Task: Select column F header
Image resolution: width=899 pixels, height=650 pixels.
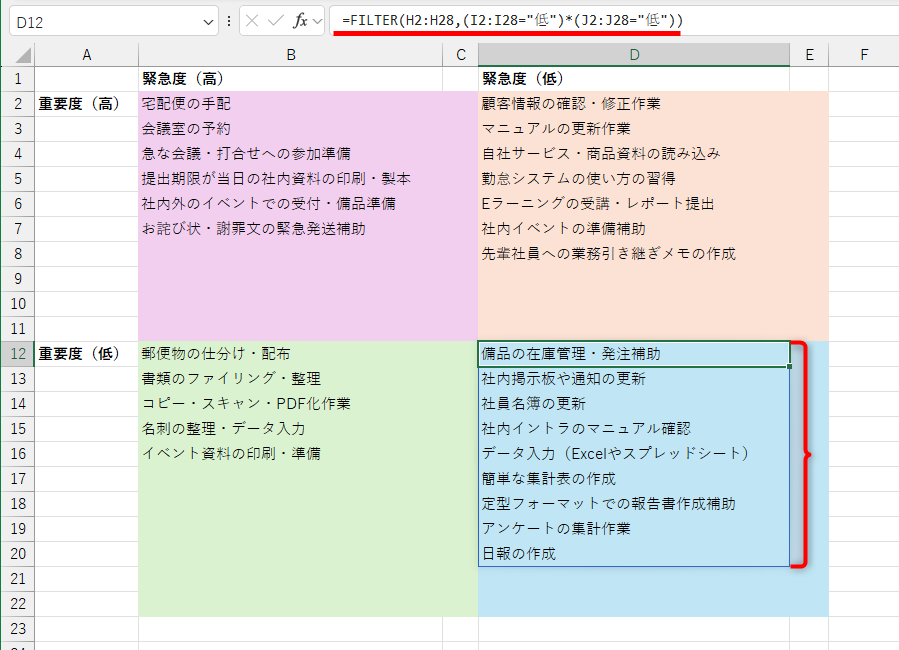Action: pos(863,53)
